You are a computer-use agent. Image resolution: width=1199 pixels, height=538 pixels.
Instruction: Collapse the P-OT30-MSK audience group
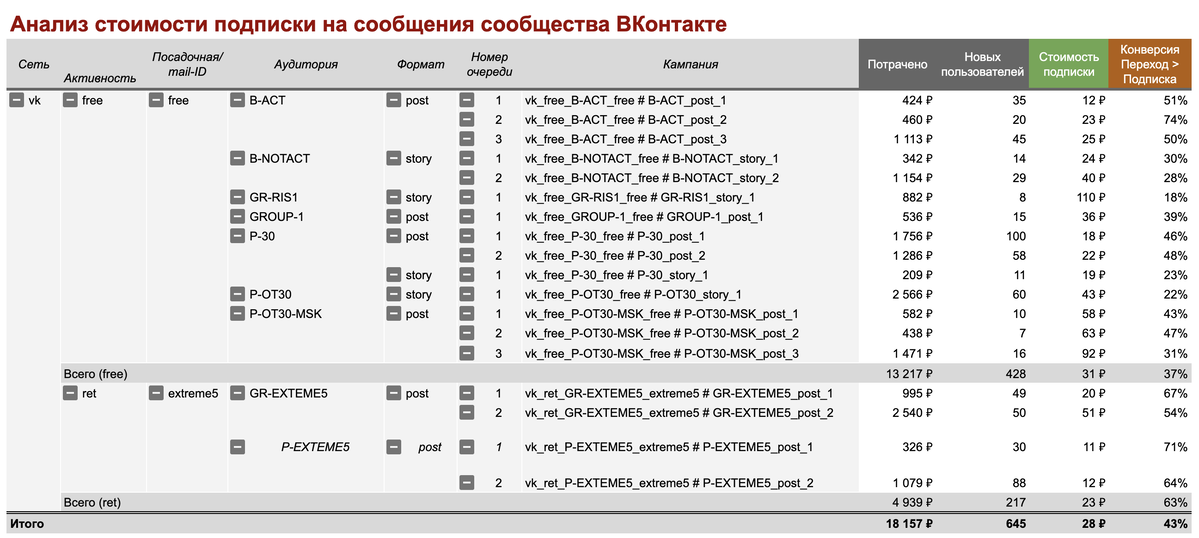click(237, 313)
